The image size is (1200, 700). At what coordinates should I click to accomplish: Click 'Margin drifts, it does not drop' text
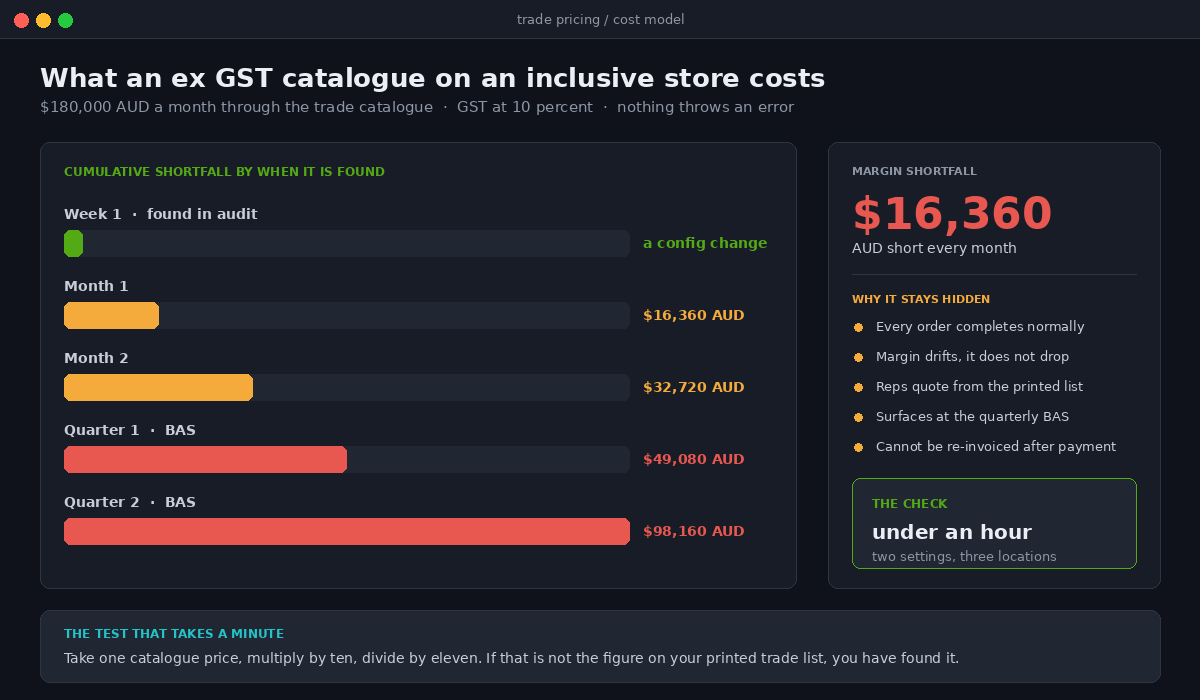tap(972, 357)
